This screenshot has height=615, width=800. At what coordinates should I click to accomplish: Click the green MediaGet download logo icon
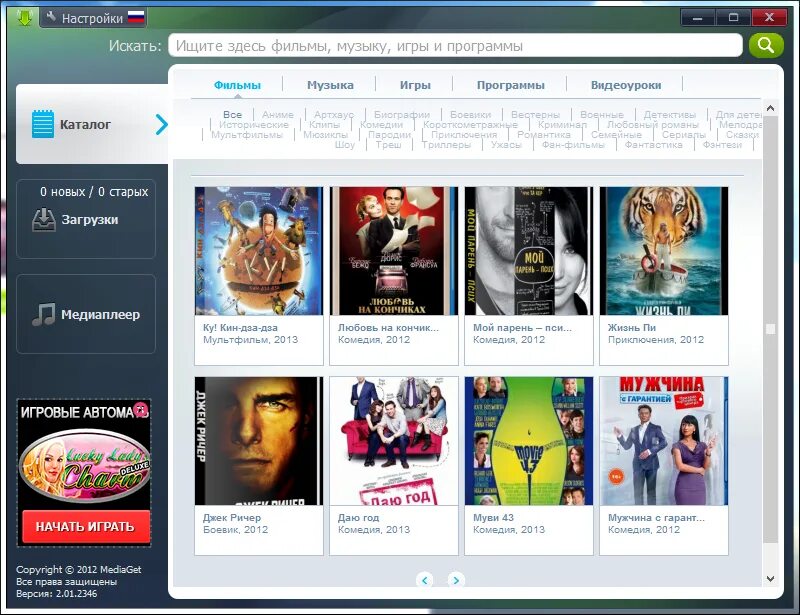[24, 18]
